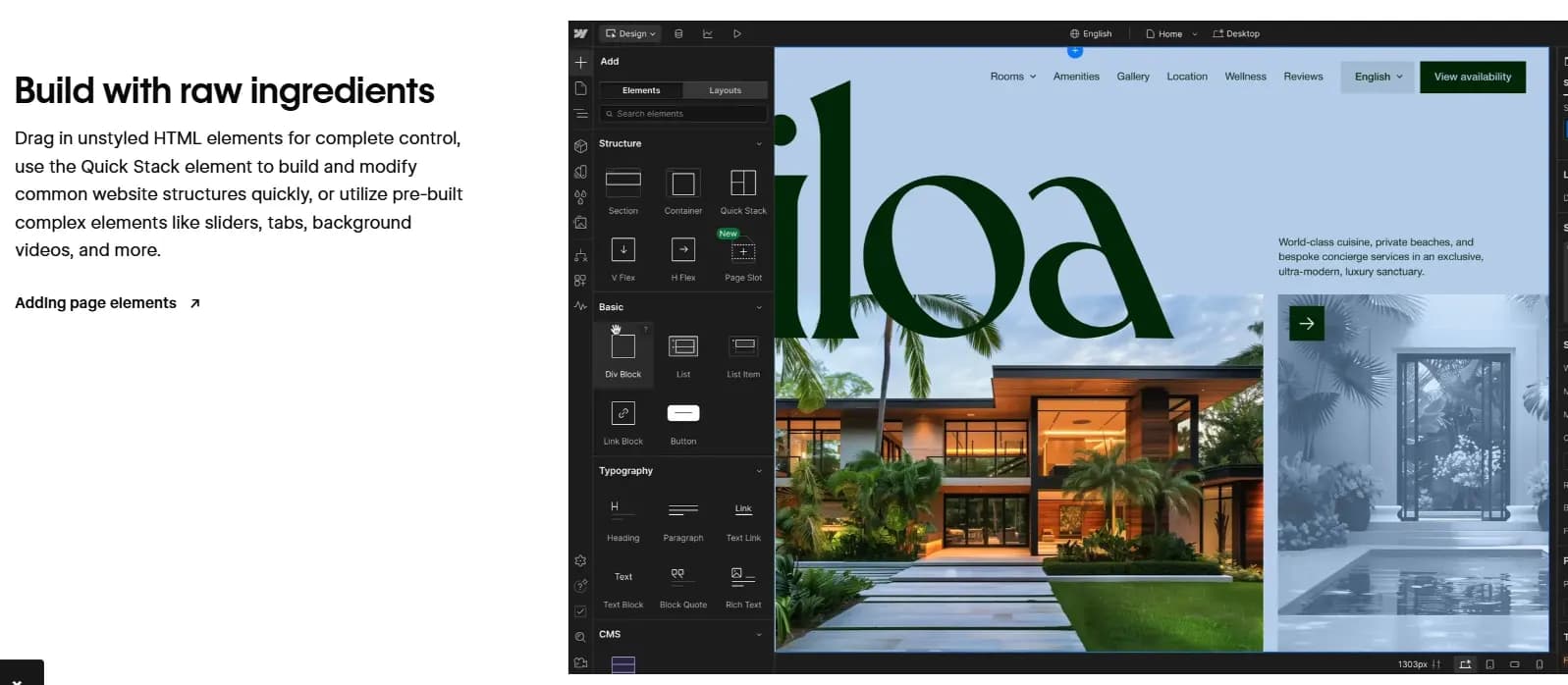Open the Design mode dropdown
This screenshot has width=1568, height=685.
tap(630, 33)
